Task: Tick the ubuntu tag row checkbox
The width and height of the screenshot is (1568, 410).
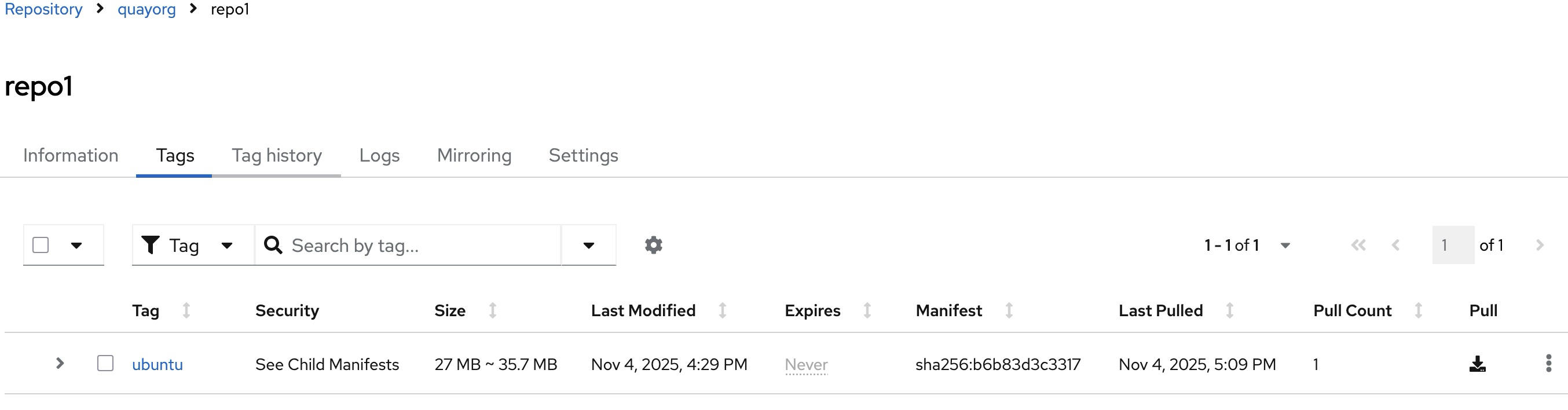Action: click(x=105, y=364)
